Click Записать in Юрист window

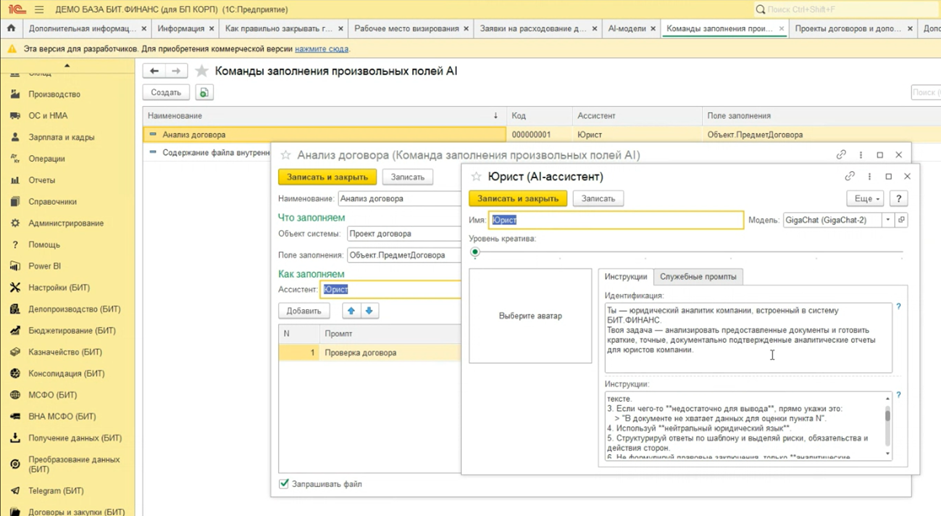tap(598, 199)
